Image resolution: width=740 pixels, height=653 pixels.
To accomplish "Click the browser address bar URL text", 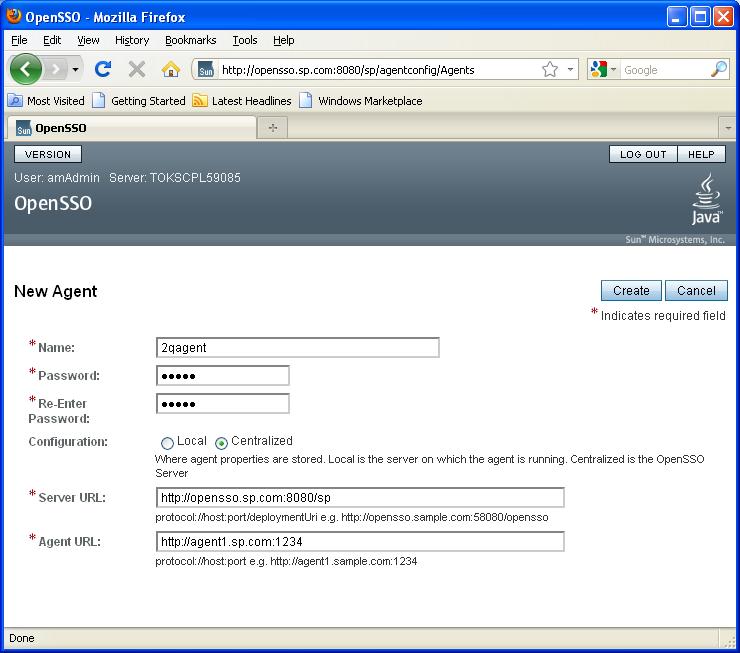I will [348, 70].
